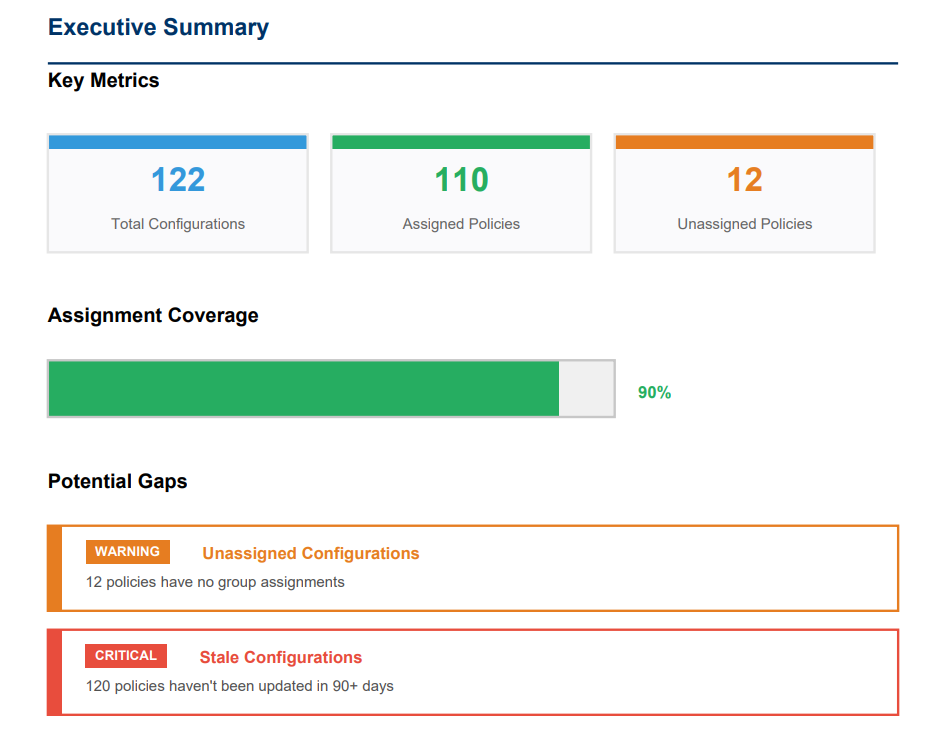
Task: Click the orange bar atop Unassigned Policies card
Action: pyautogui.click(x=744, y=142)
